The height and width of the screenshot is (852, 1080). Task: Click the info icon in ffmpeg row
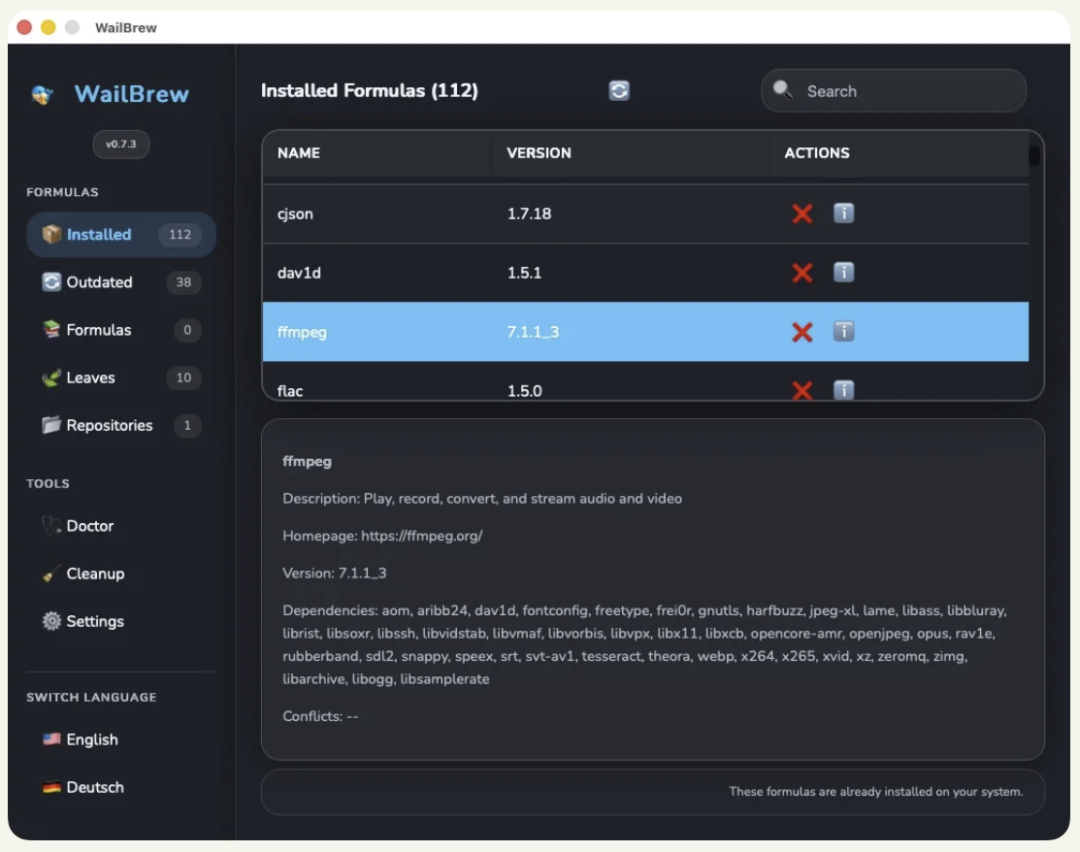[844, 332]
